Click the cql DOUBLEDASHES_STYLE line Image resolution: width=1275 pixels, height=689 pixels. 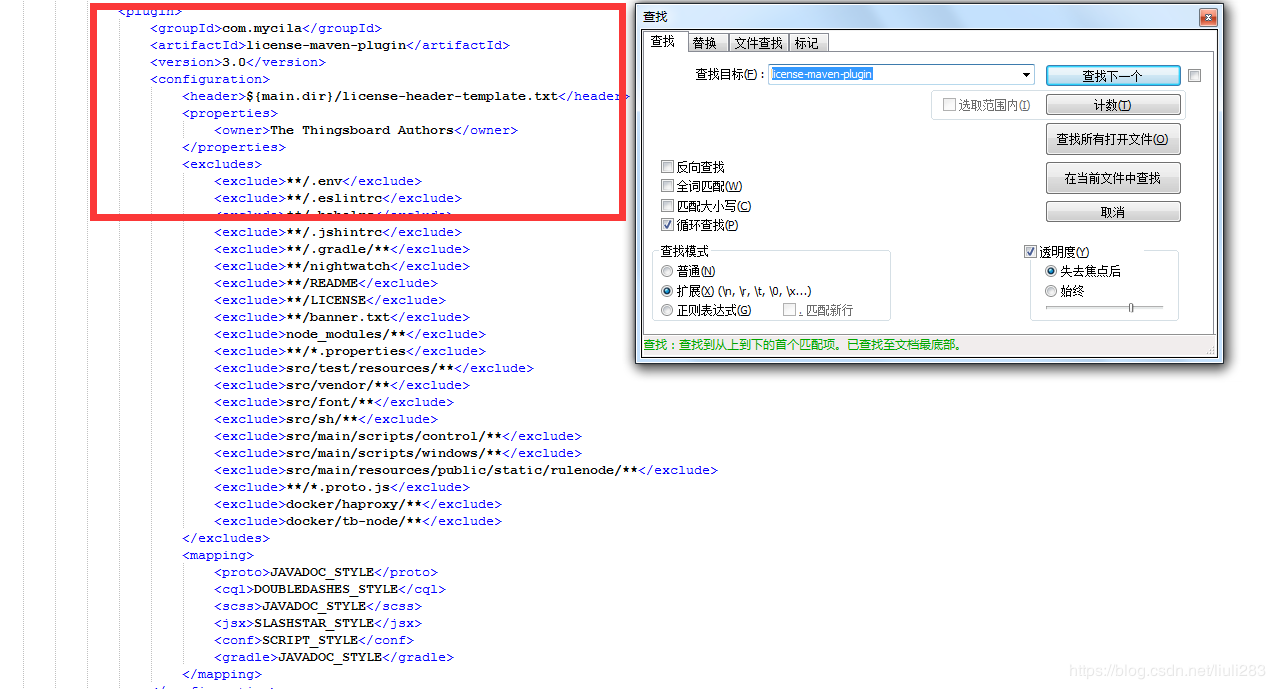(330, 589)
